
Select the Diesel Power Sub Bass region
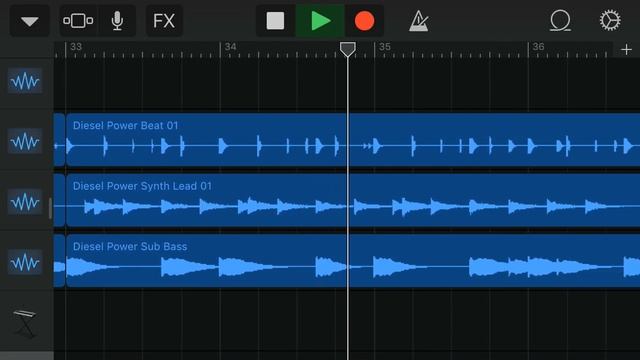[353, 261]
